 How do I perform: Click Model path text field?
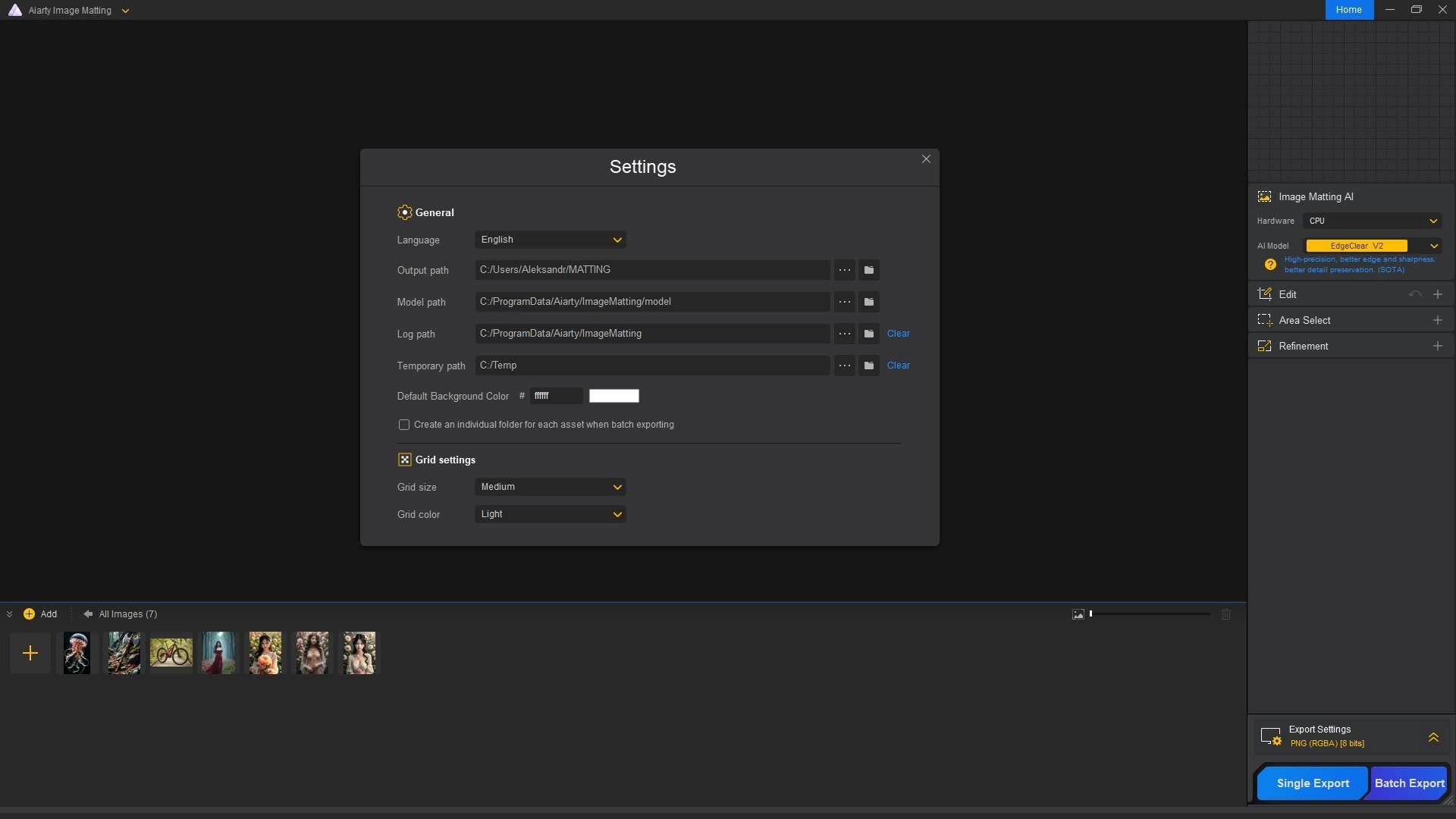click(x=652, y=302)
